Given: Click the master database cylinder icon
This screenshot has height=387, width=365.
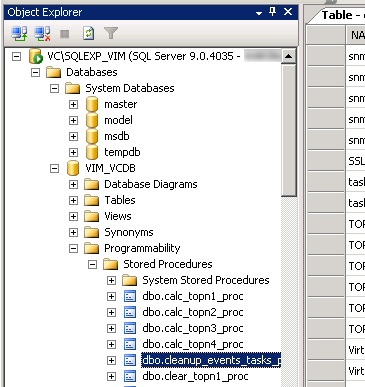Looking at the screenshot, I should pyautogui.click(x=92, y=104).
